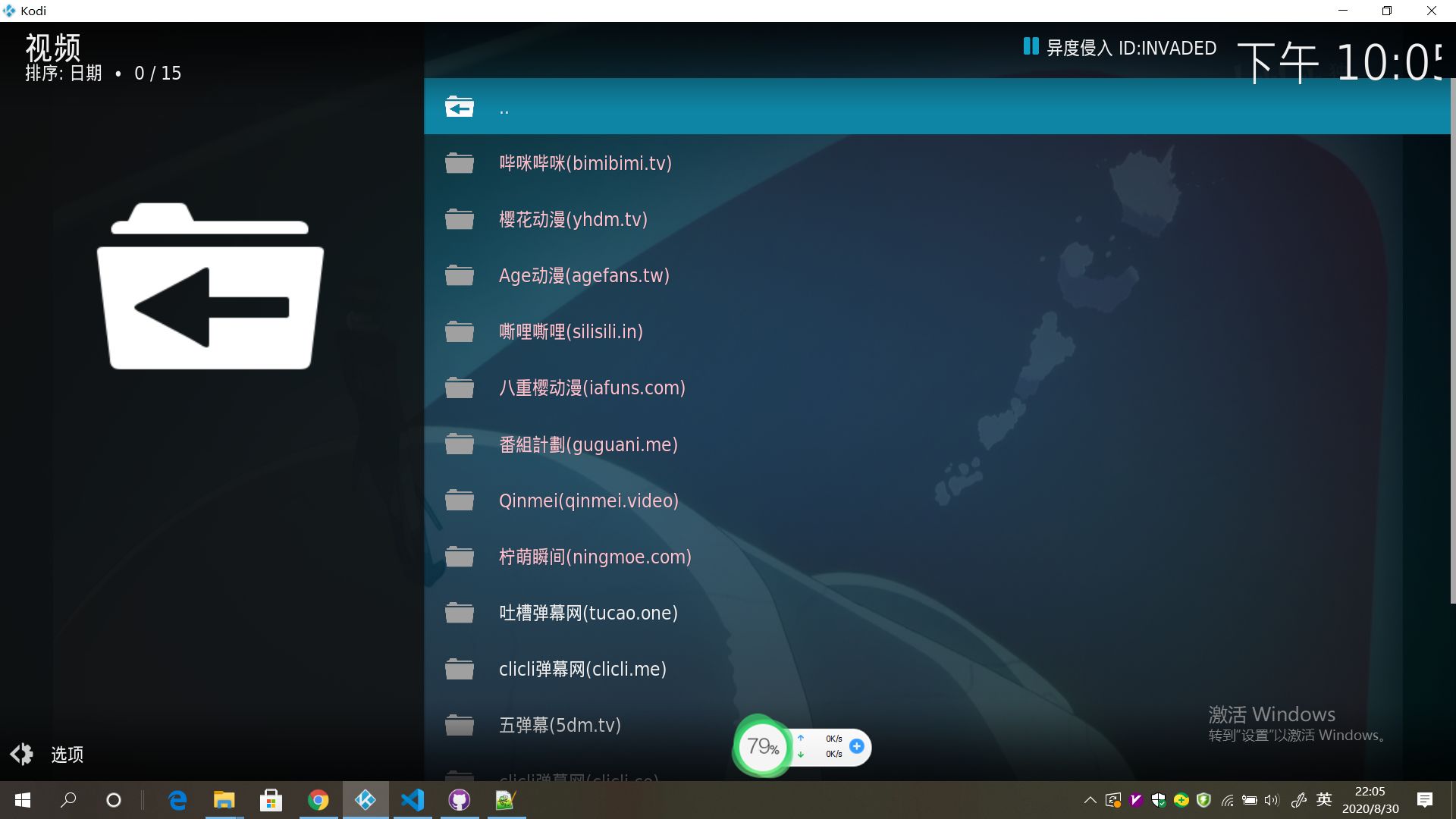Image resolution: width=1456 pixels, height=819 pixels.
Task: Click the large back-folder thumbnail in the left panel
Action: [210, 286]
